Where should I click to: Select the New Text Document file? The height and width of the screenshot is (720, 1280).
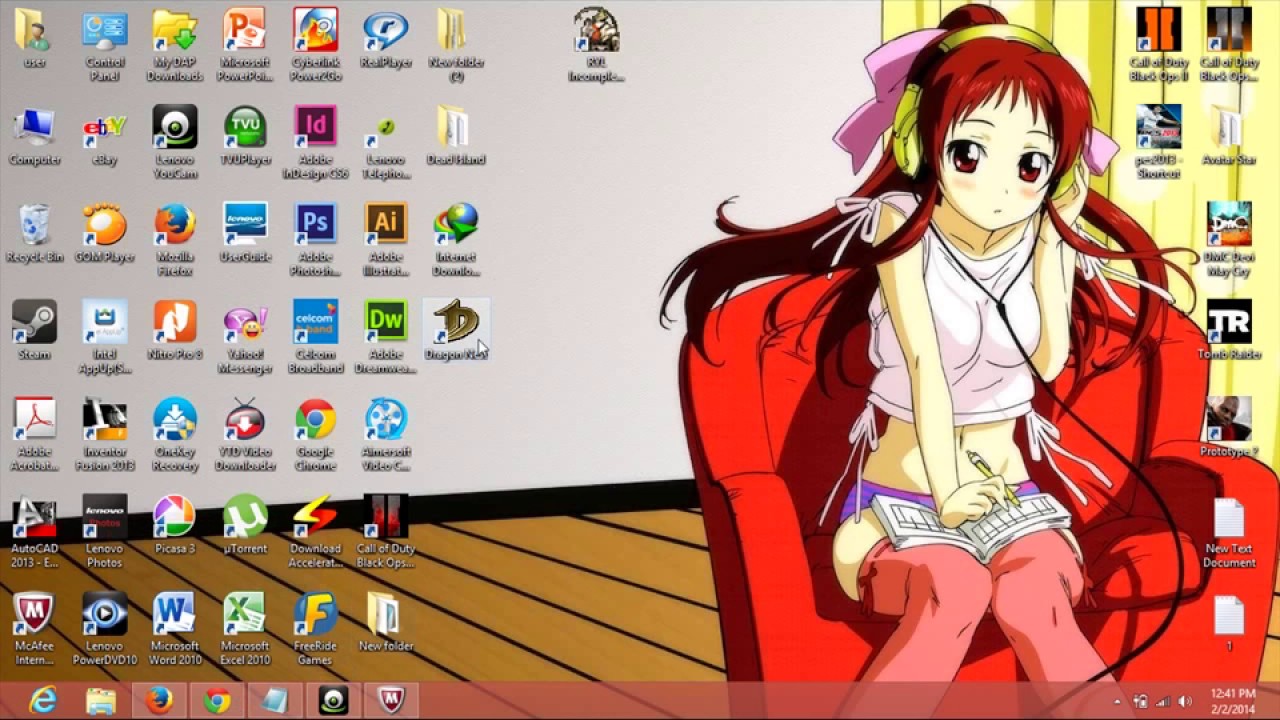pyautogui.click(x=1229, y=532)
